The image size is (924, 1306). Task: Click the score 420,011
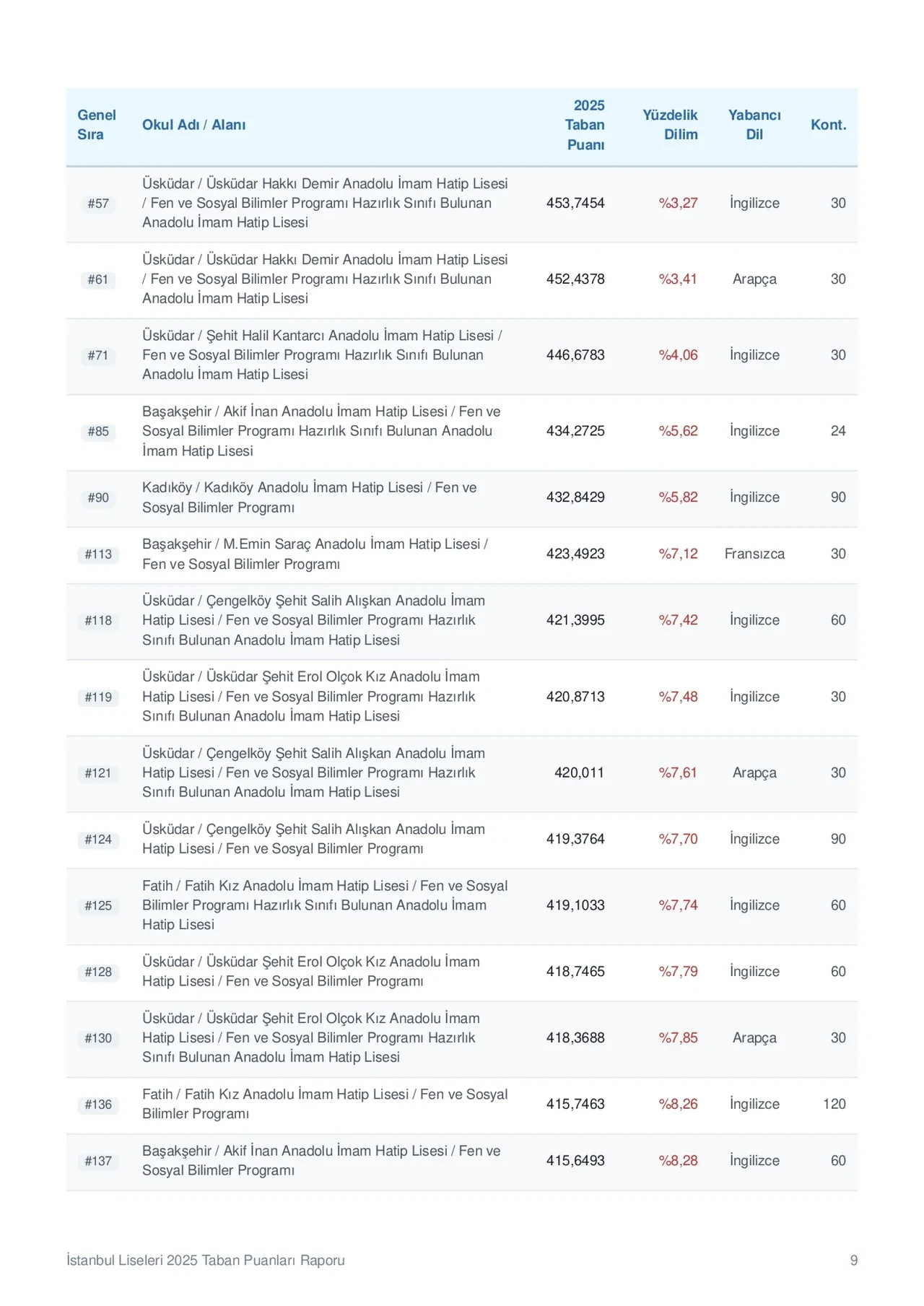tap(579, 773)
